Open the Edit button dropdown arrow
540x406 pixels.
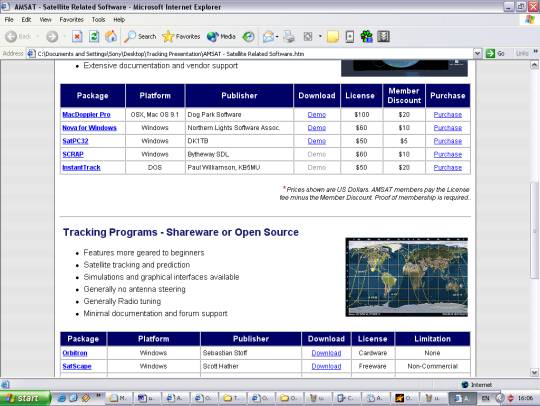320,37
